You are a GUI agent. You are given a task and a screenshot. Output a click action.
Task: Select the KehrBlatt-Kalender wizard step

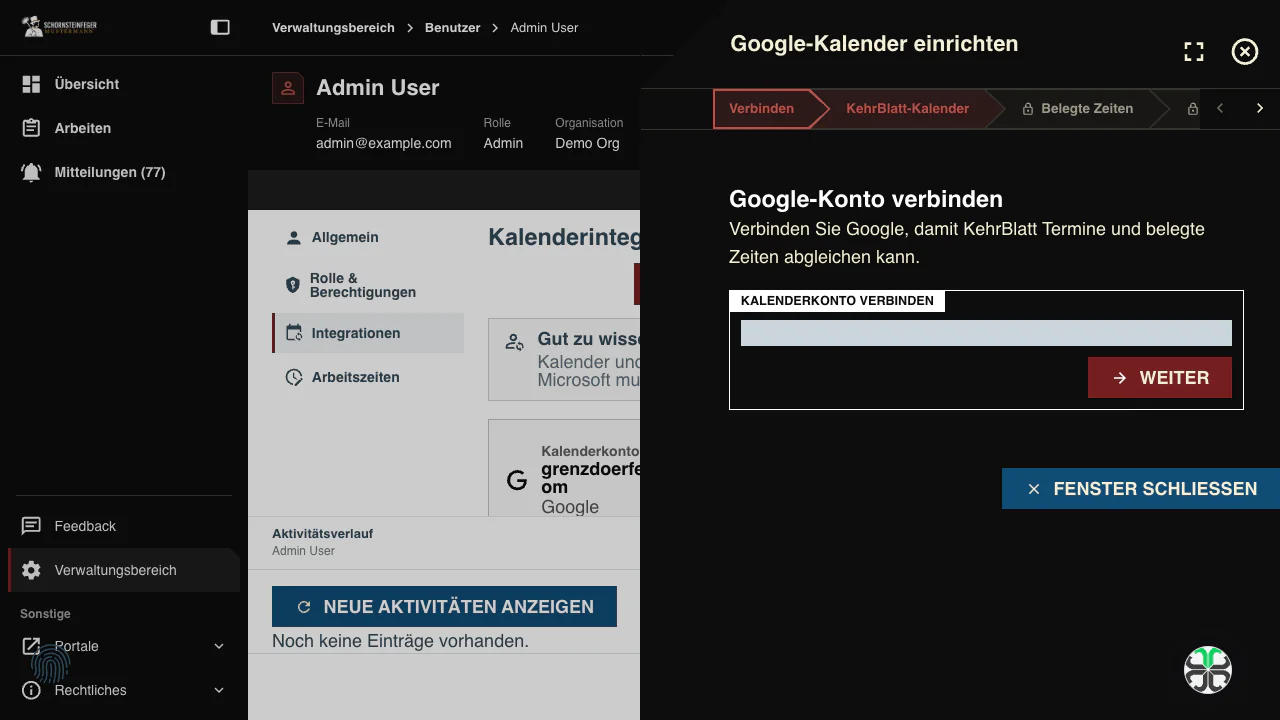[907, 108]
